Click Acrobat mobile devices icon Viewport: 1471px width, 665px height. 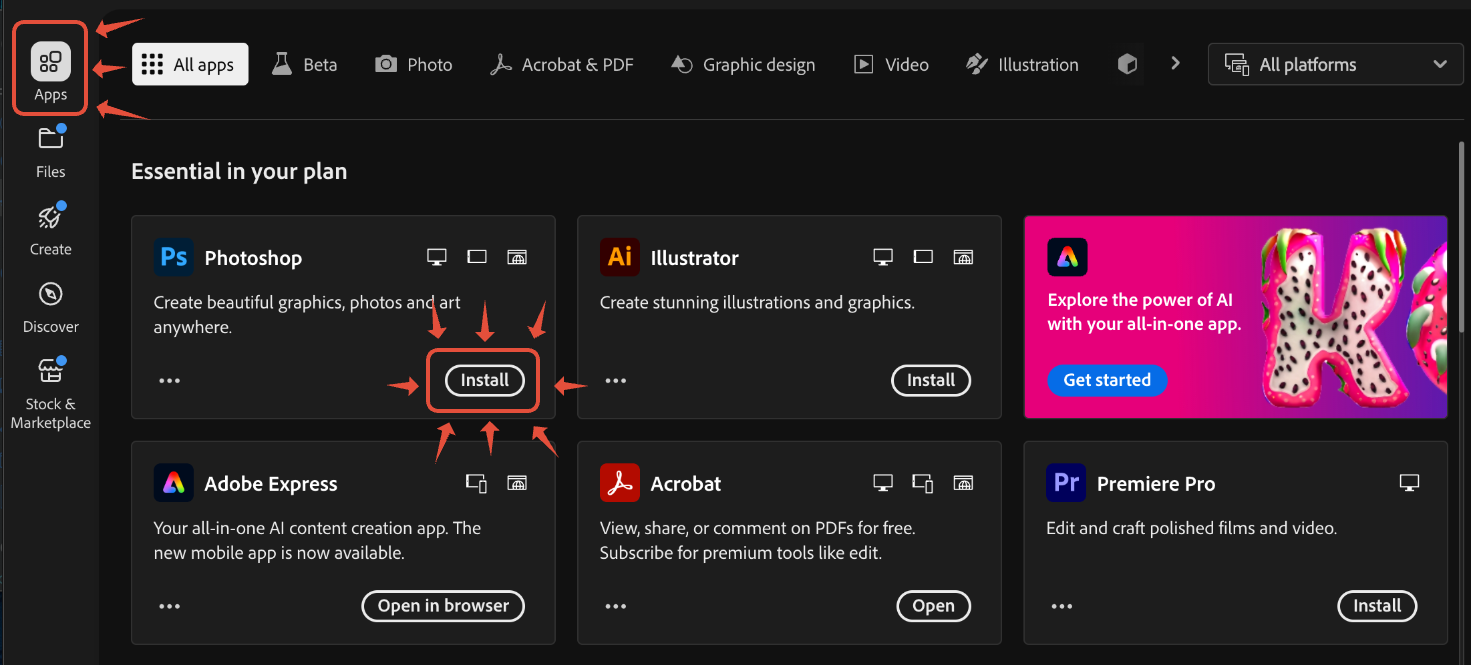point(923,483)
